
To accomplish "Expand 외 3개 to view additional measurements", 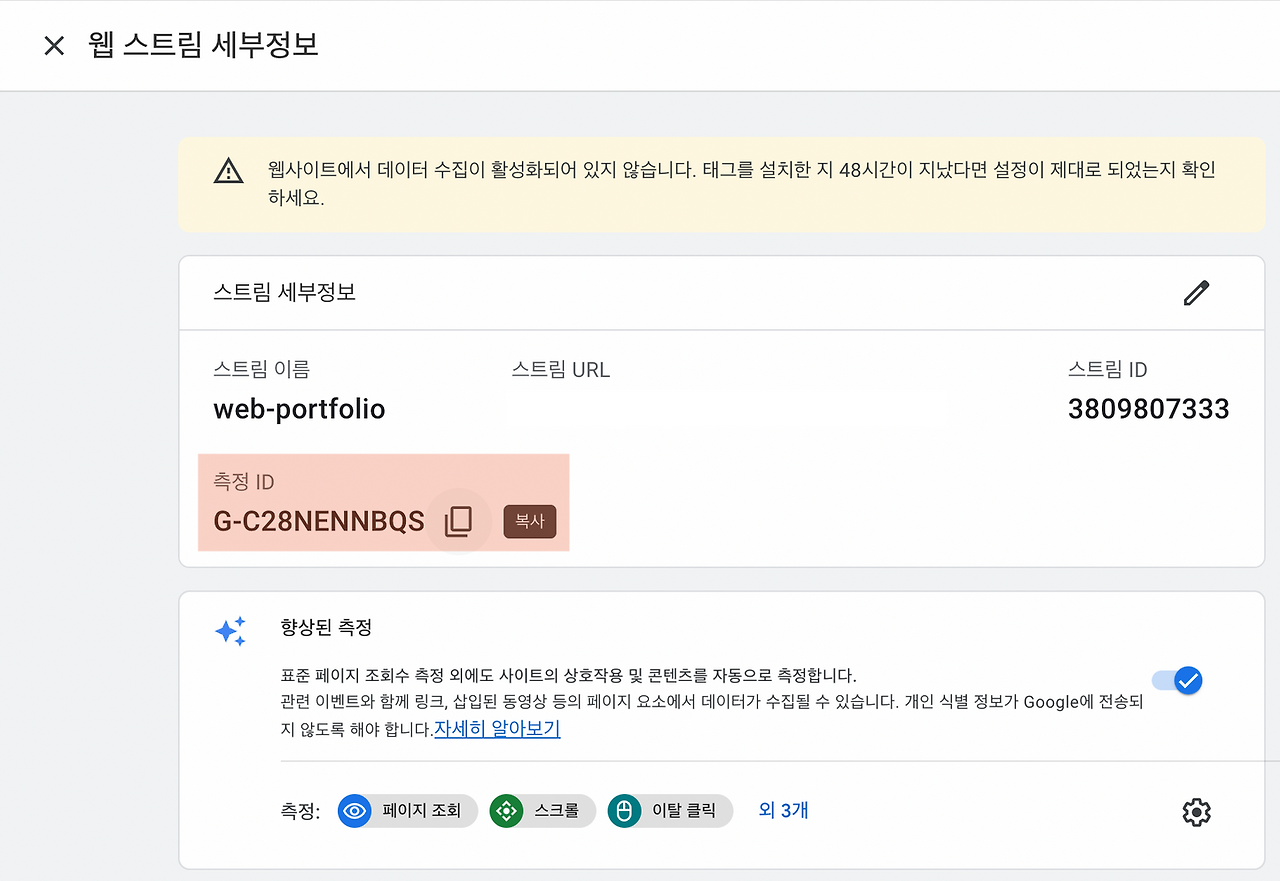I will [x=783, y=810].
